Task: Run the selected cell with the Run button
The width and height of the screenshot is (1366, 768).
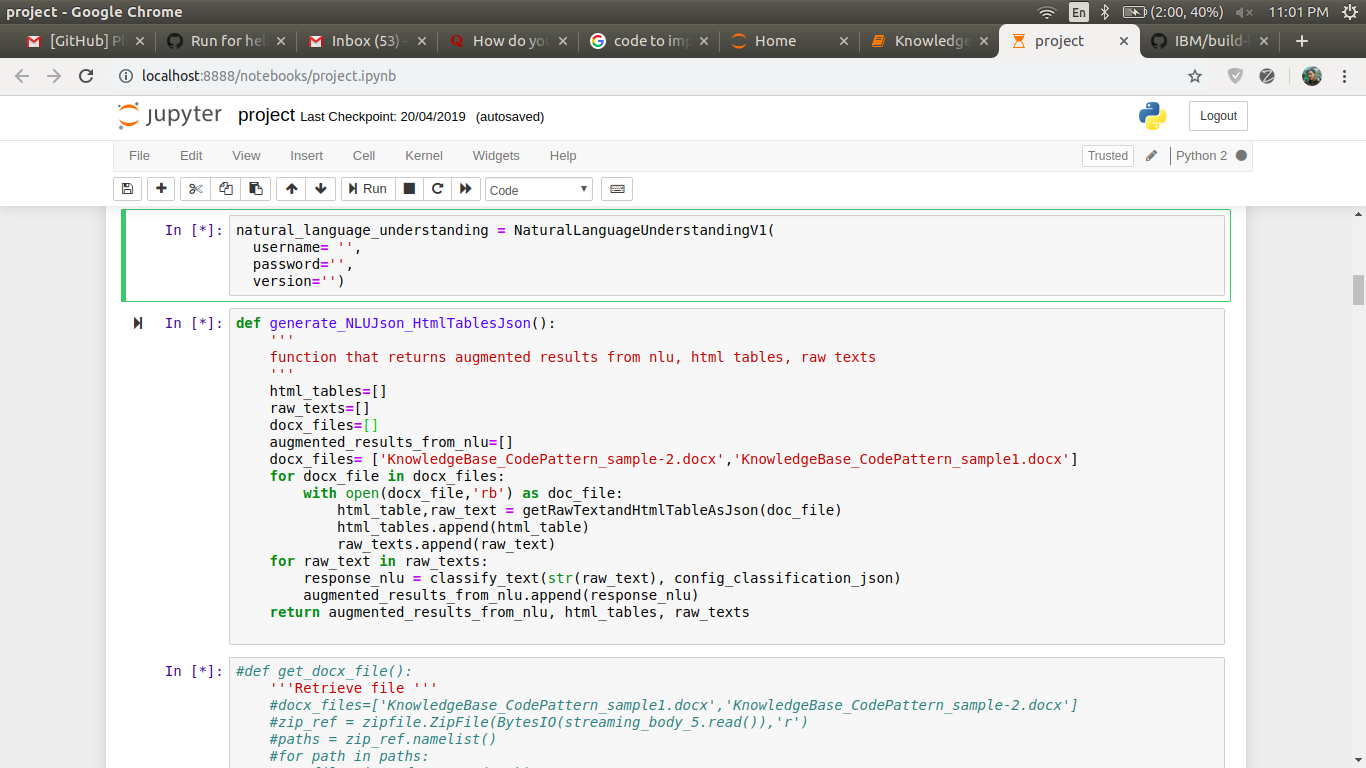Action: click(367, 189)
